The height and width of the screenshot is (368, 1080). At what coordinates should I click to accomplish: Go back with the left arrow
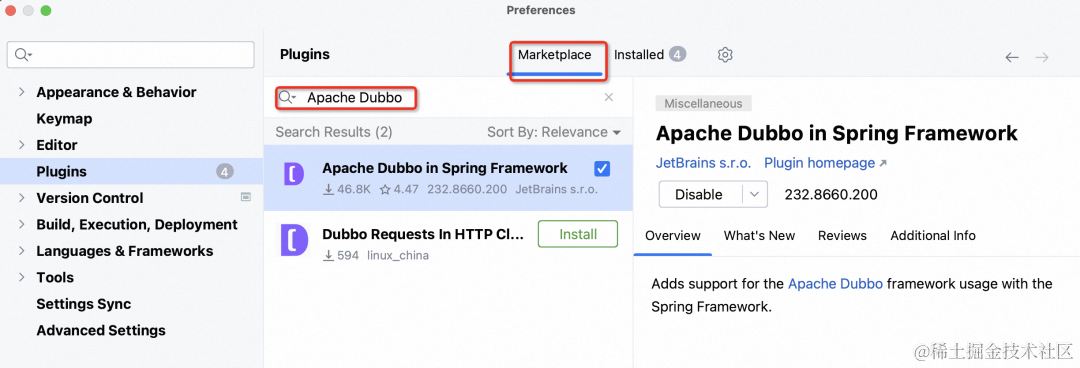click(x=1011, y=57)
